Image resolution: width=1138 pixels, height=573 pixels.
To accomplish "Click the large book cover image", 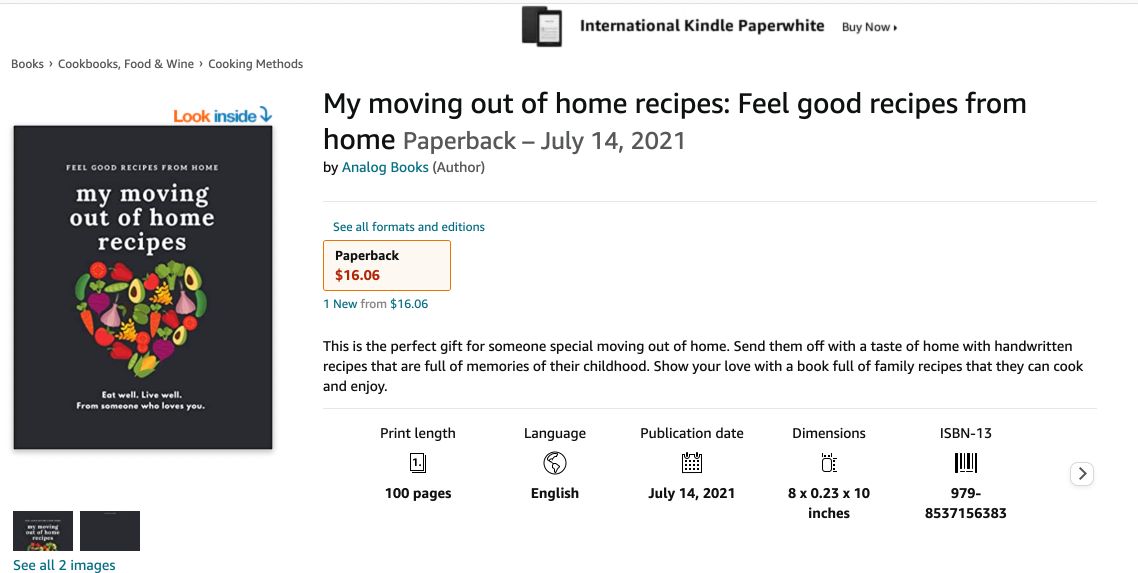I will click(142, 287).
